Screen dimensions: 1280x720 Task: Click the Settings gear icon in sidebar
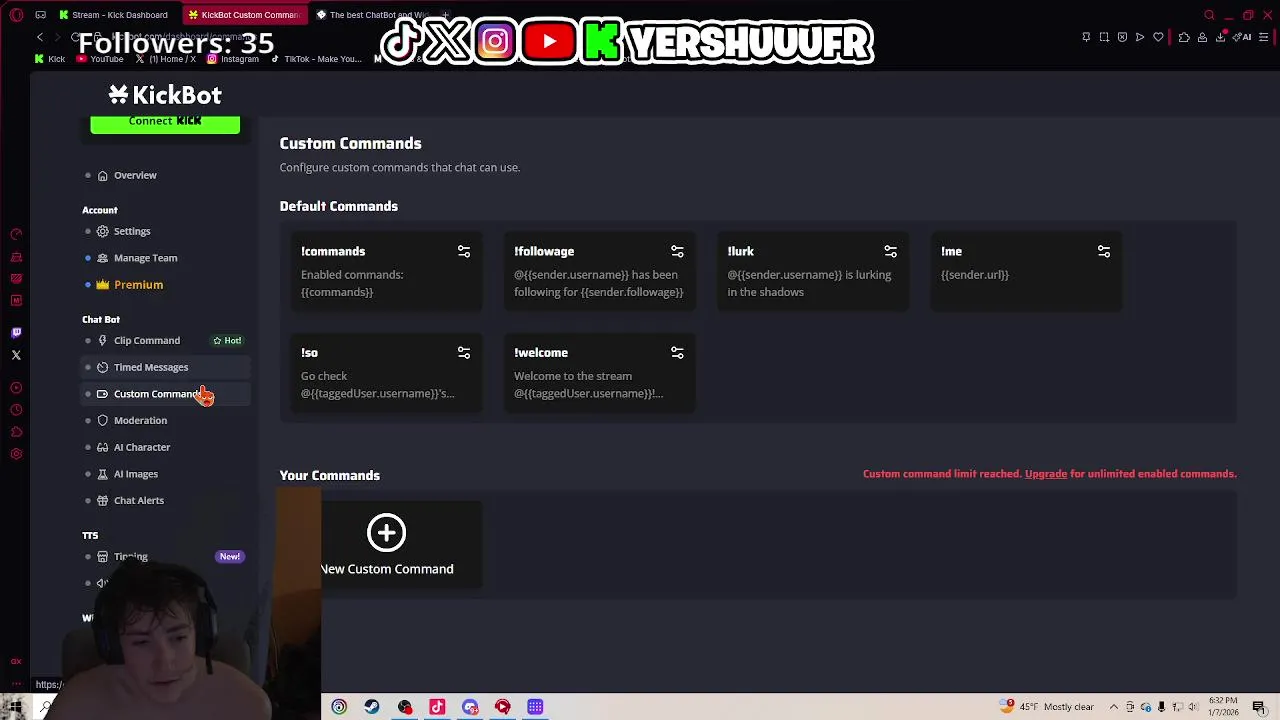[102, 231]
